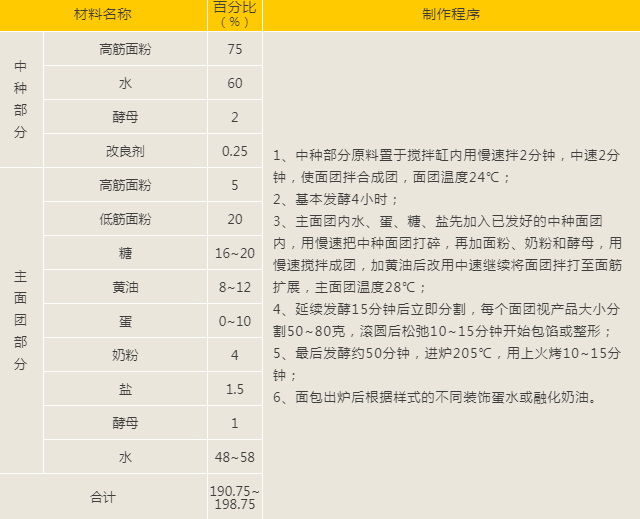
Task: Click the 蛋 ingredient cell
Action: click(125, 322)
